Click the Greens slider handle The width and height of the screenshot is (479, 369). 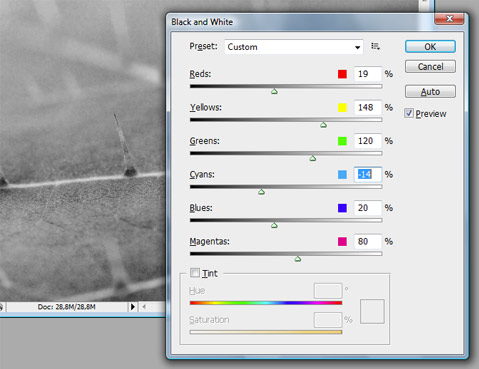coord(313,158)
